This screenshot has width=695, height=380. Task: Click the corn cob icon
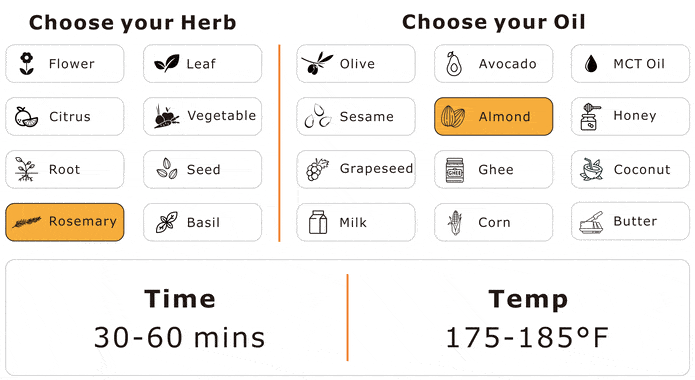[455, 222]
